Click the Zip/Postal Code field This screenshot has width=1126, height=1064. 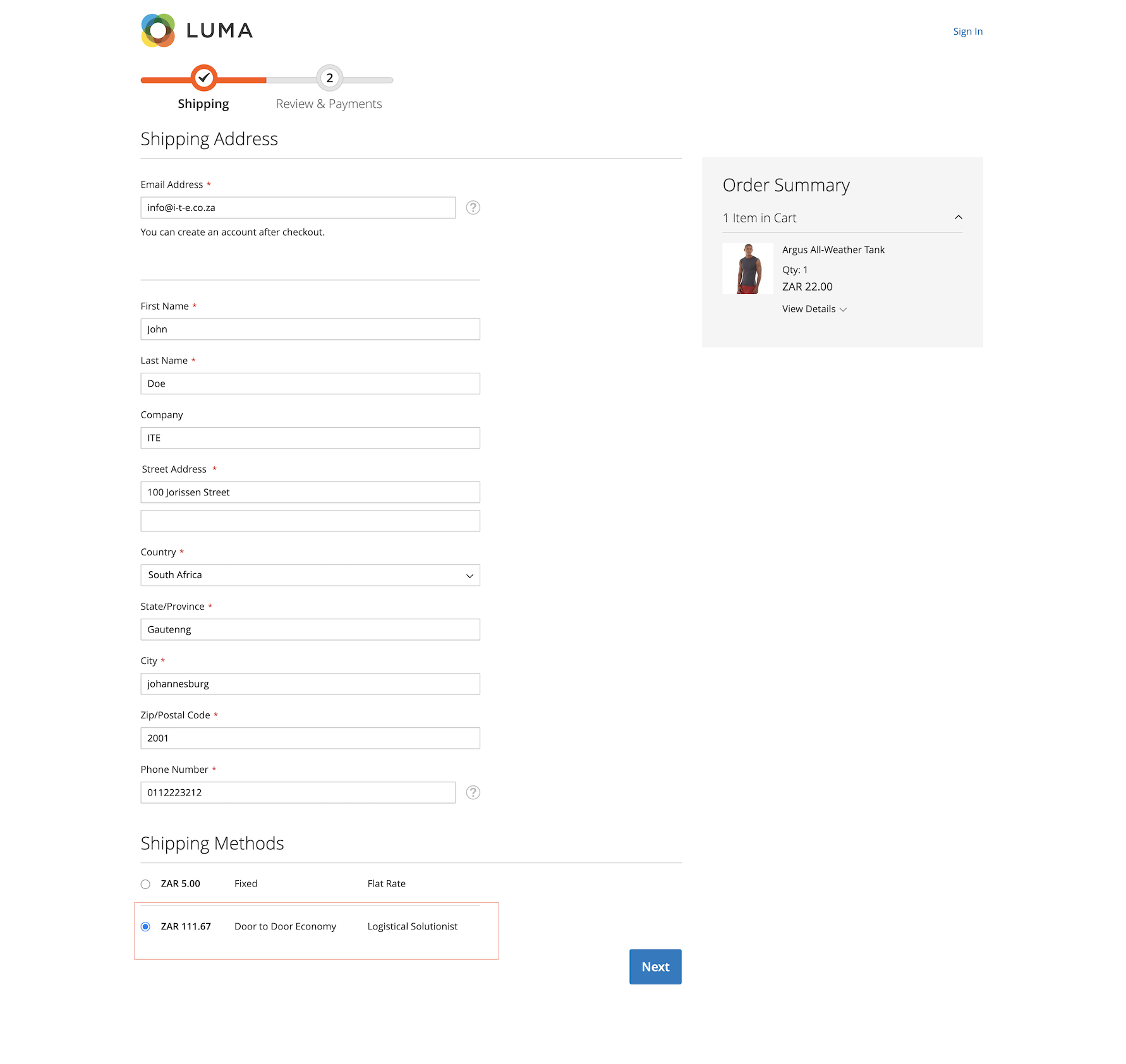point(310,737)
